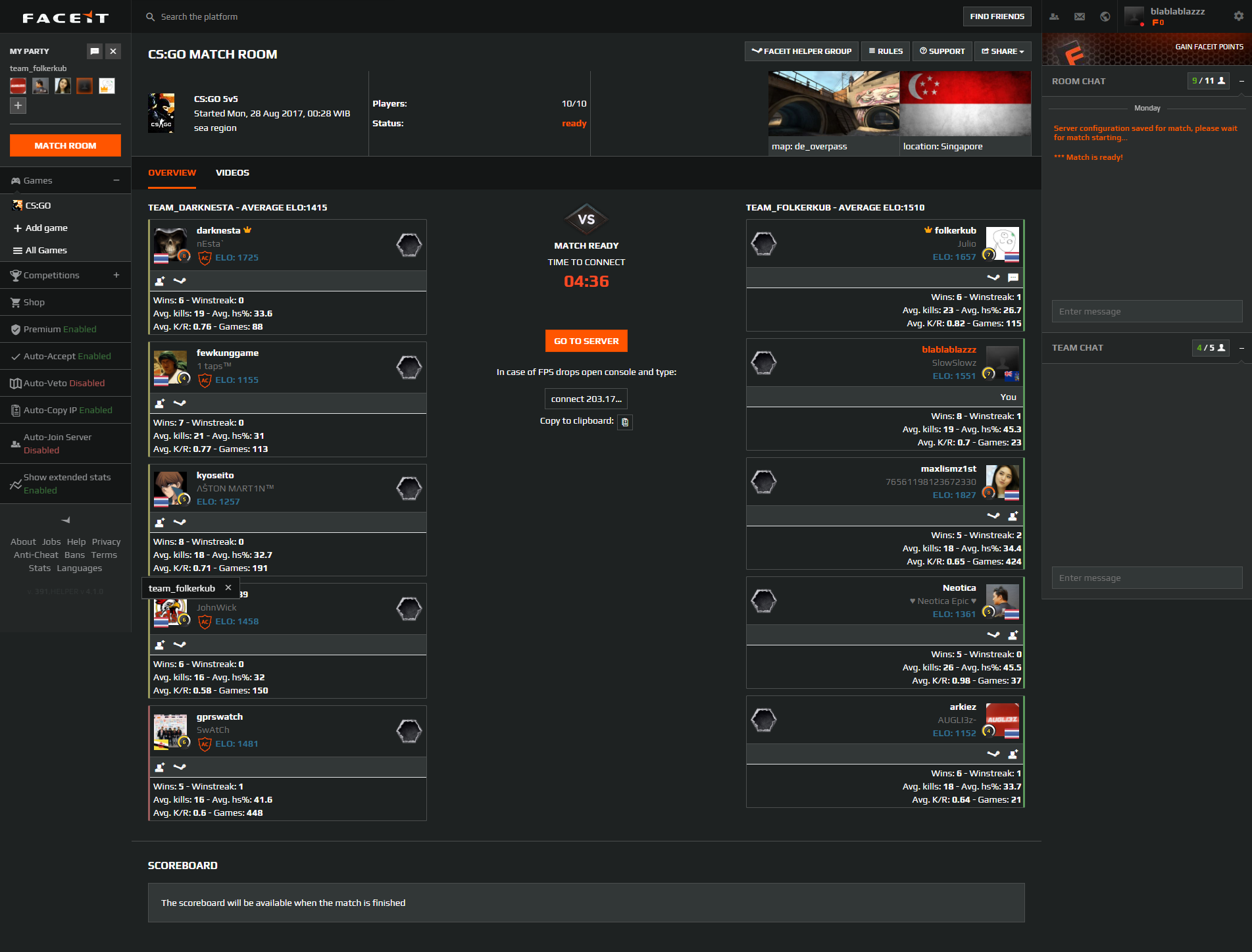Click the add friend icon under darknesta
1252x952 pixels.
click(x=159, y=281)
